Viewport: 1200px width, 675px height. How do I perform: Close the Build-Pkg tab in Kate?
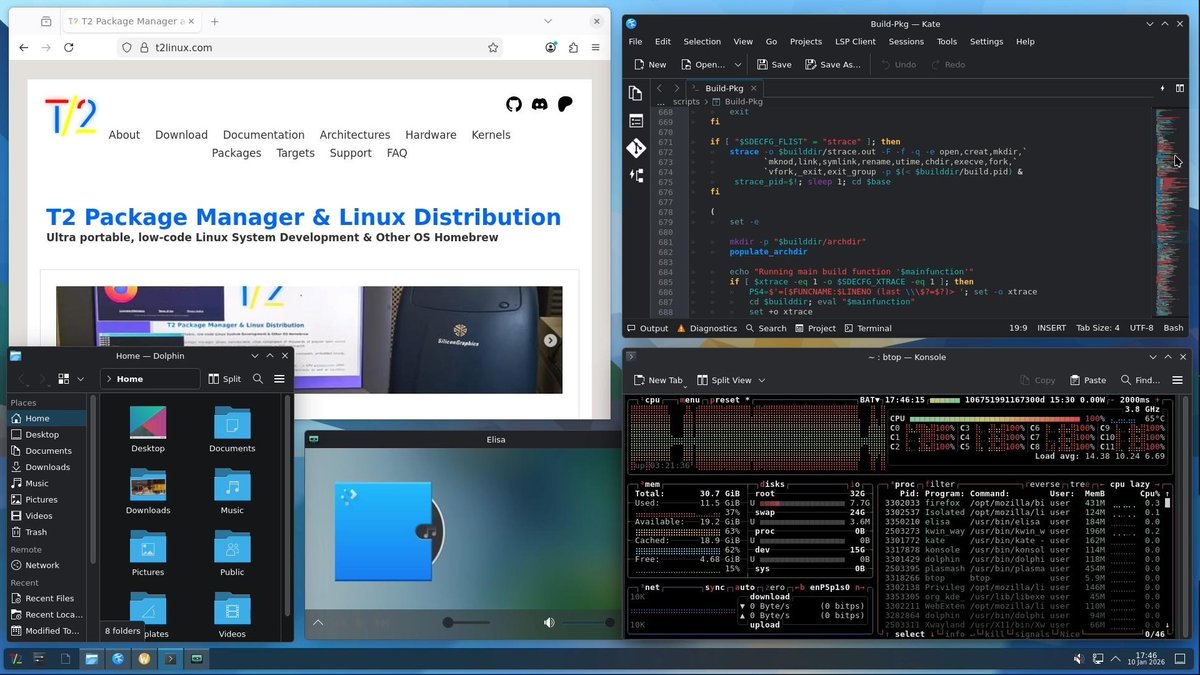755,88
